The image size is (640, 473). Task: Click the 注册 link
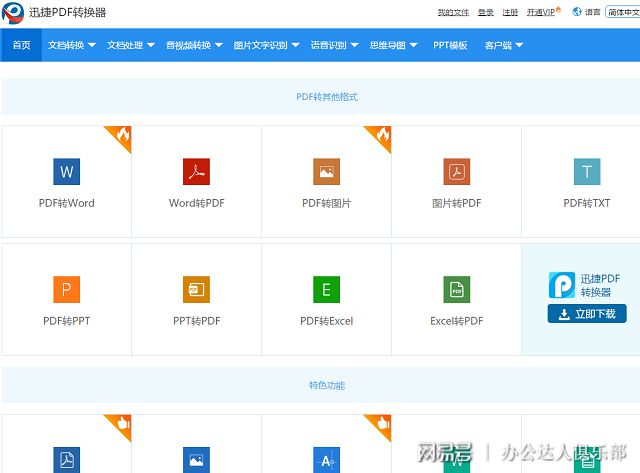click(x=510, y=12)
